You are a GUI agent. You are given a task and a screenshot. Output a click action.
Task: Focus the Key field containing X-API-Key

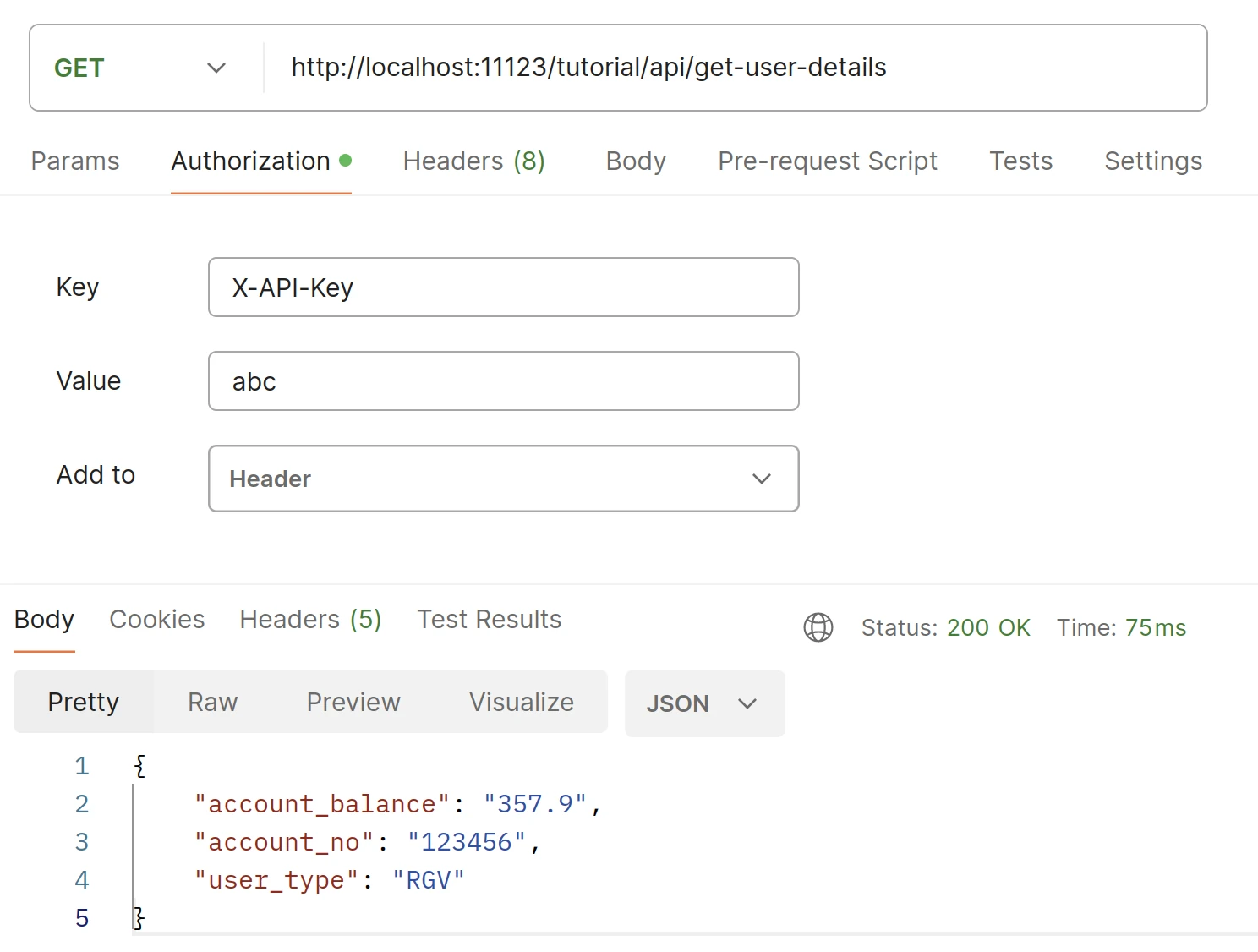503,287
